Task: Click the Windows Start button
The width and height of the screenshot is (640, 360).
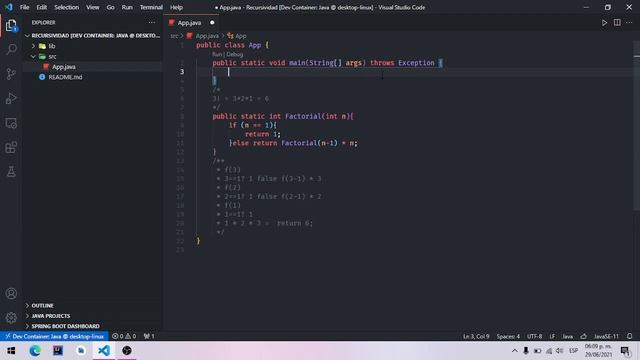Action: coord(11,351)
